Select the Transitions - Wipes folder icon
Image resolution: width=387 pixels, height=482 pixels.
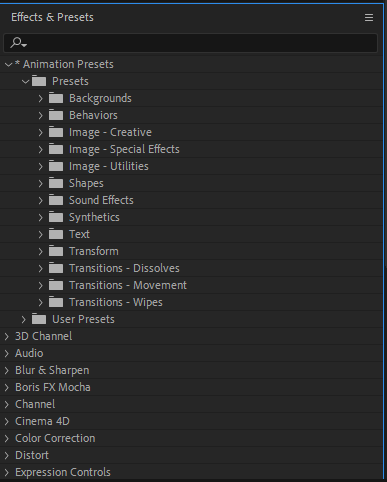pyautogui.click(x=56, y=302)
